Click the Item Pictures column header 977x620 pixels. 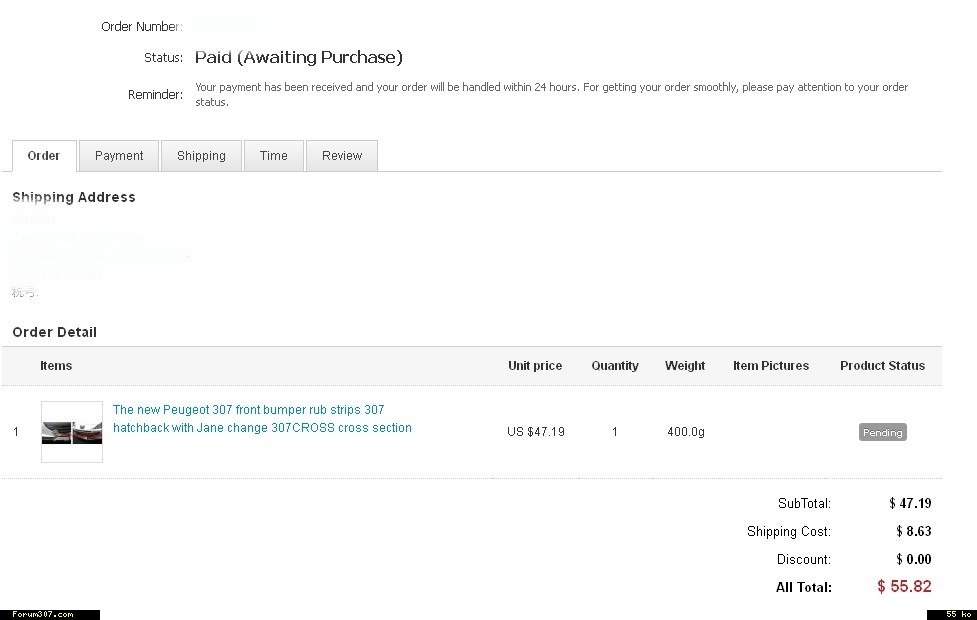click(x=771, y=366)
